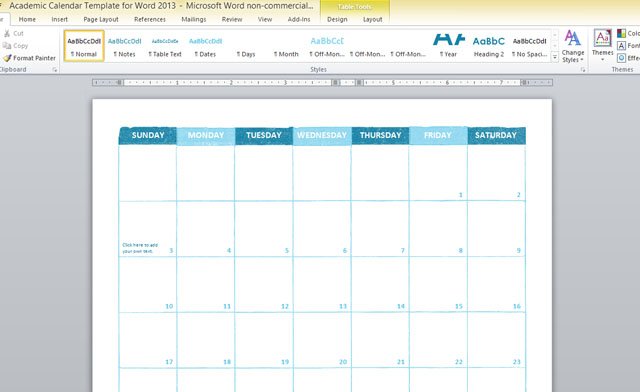This screenshot has width=640, height=392.
Task: Click date 12 in the Tuesday column
Action: click(285, 306)
